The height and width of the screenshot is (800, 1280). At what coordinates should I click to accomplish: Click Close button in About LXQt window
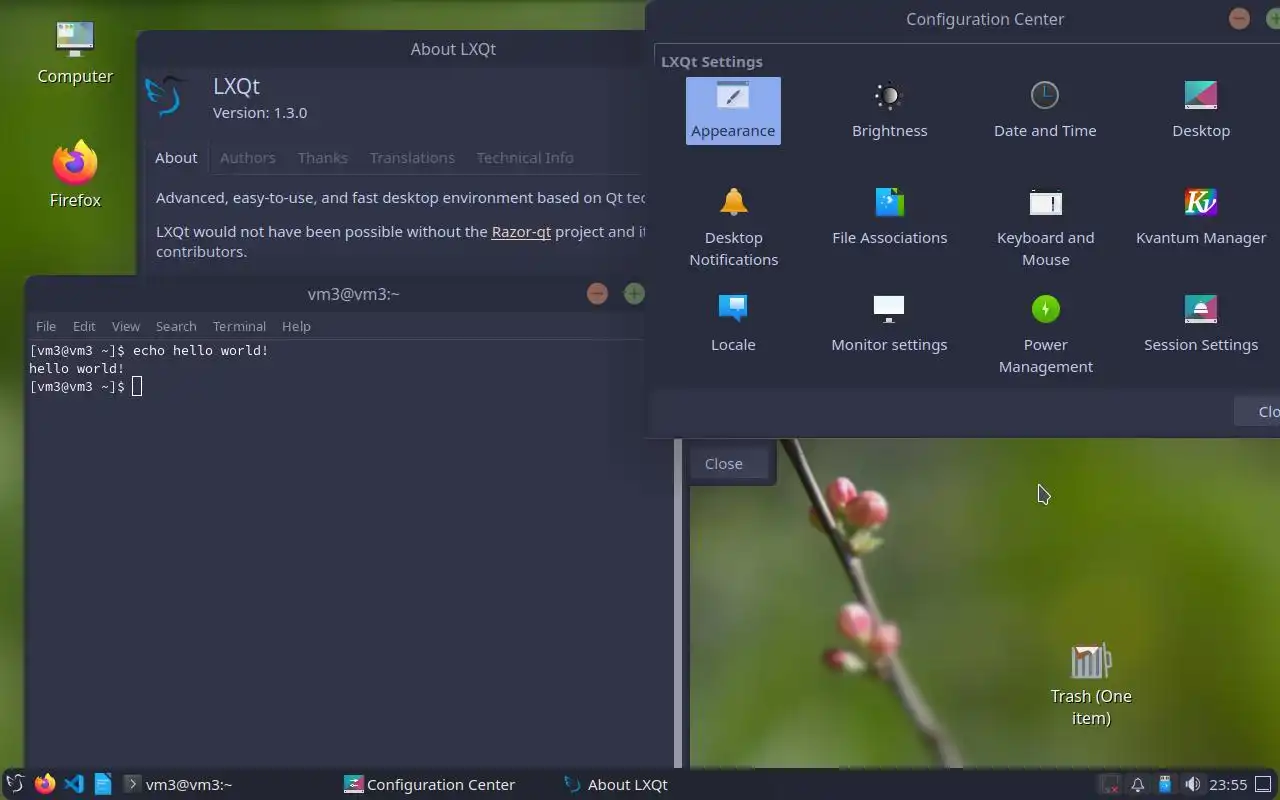pos(730,464)
